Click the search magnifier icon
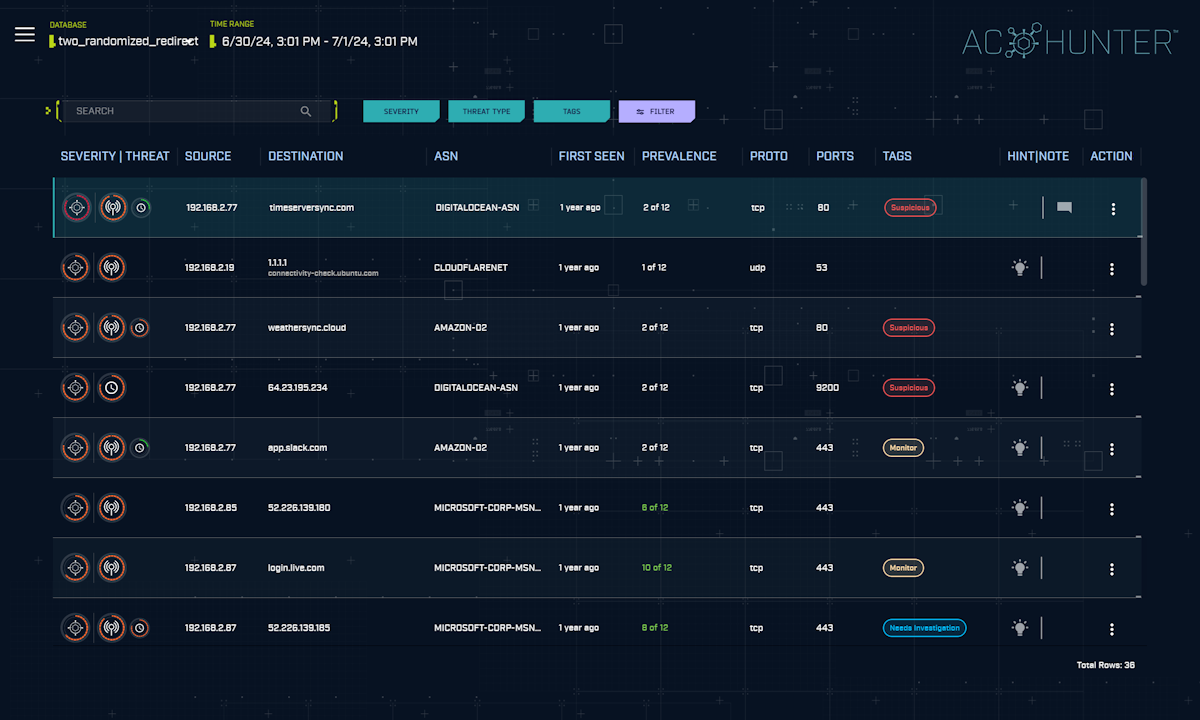This screenshot has width=1200, height=720. point(306,111)
